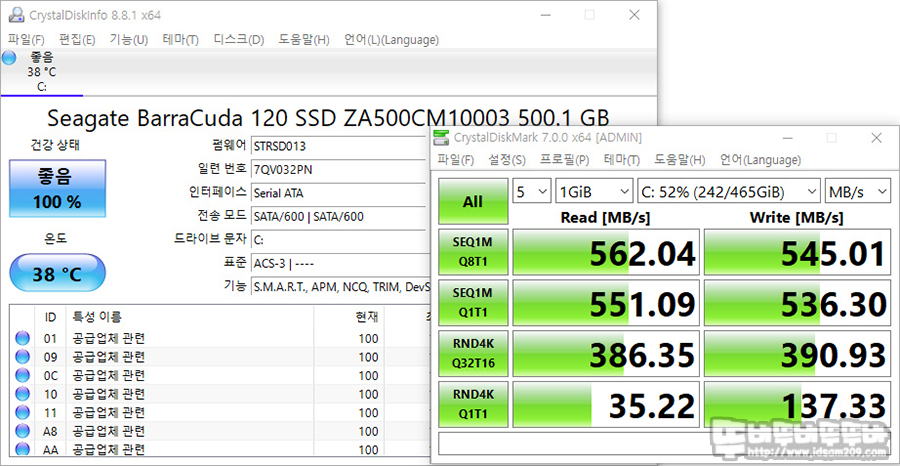The image size is (900, 466).
Task: Start the RND4K Q32T16 test
Action: (x=473, y=354)
